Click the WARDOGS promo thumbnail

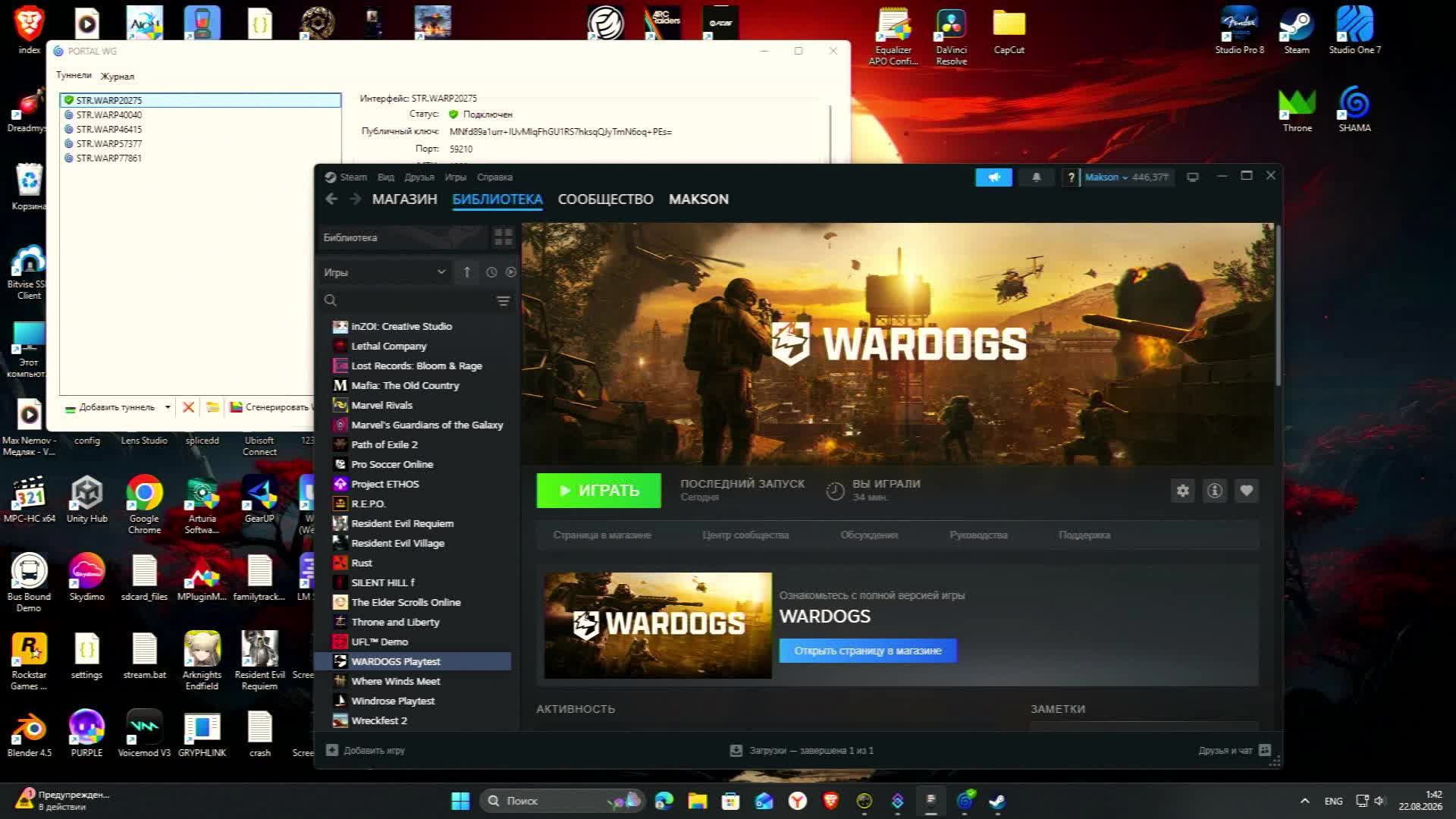pyautogui.click(x=657, y=626)
